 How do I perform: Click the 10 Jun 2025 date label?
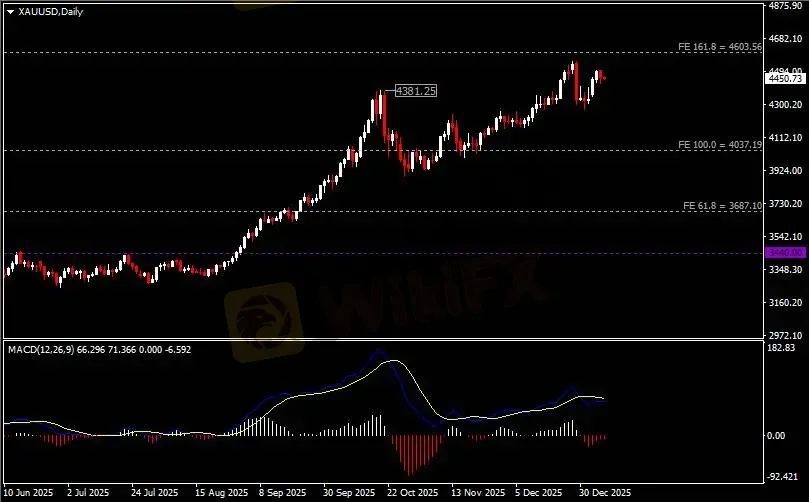[x=28, y=493]
